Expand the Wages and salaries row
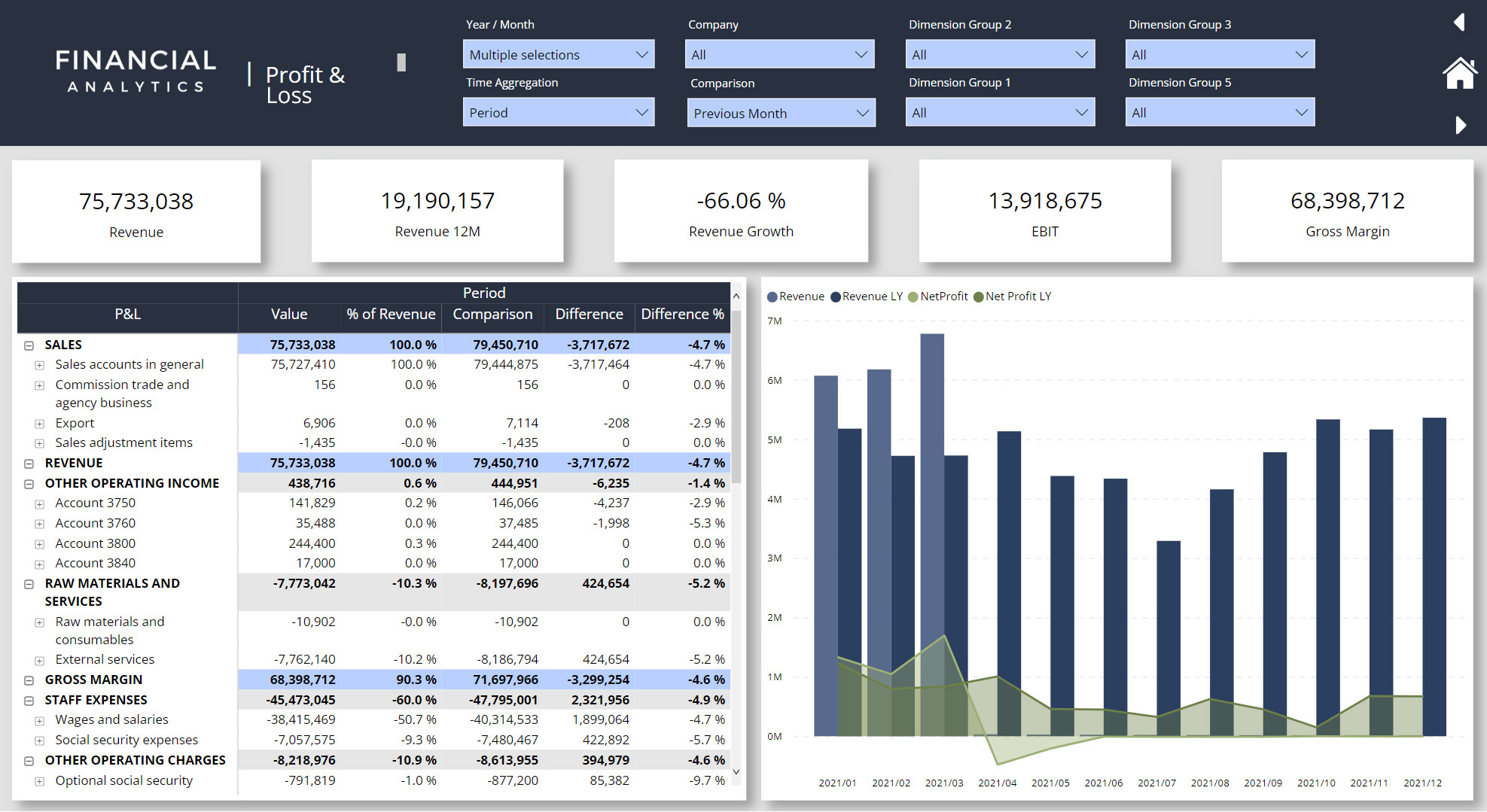This screenshot has width=1487, height=812. click(x=39, y=721)
